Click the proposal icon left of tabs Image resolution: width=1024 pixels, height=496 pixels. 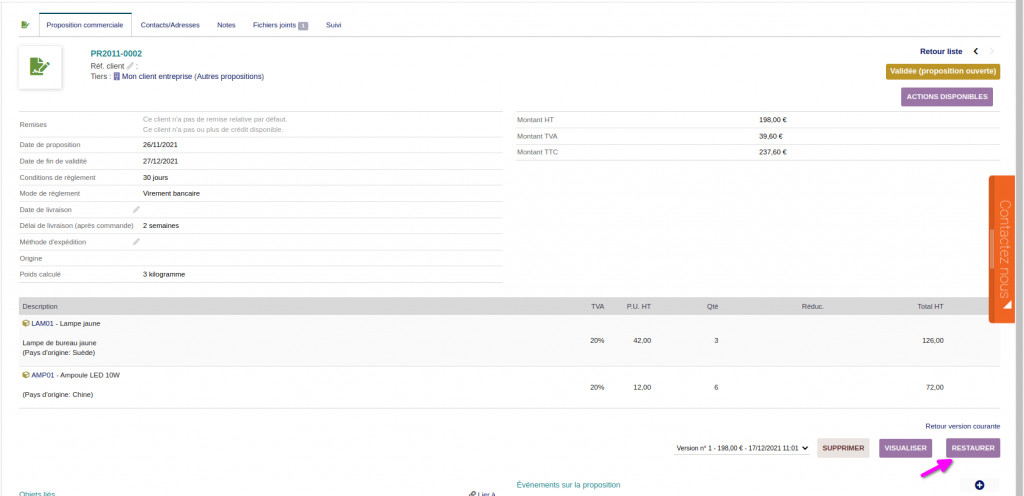point(25,25)
